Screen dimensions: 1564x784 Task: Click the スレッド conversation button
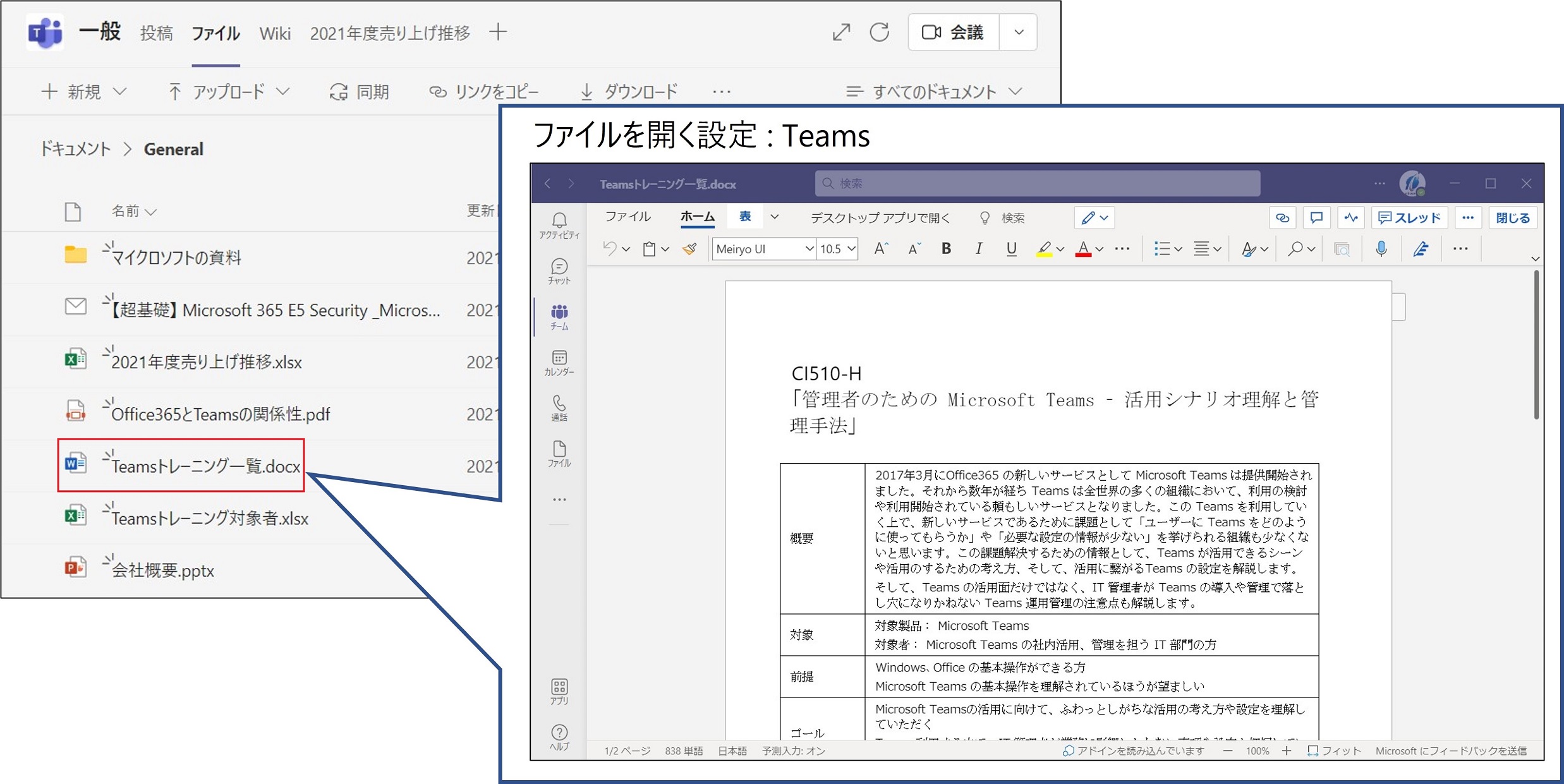click(x=1410, y=218)
